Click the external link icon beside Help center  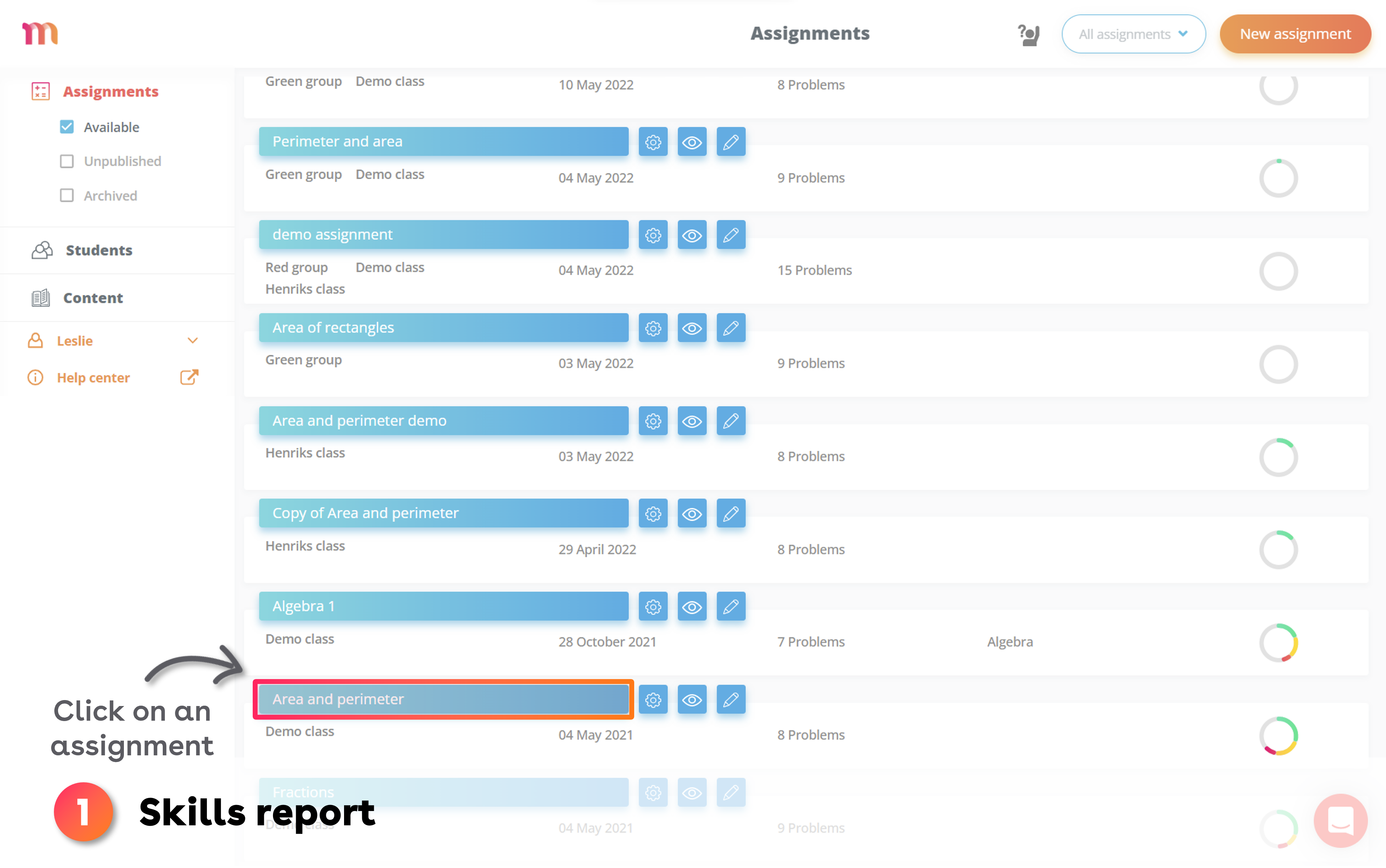tap(189, 377)
